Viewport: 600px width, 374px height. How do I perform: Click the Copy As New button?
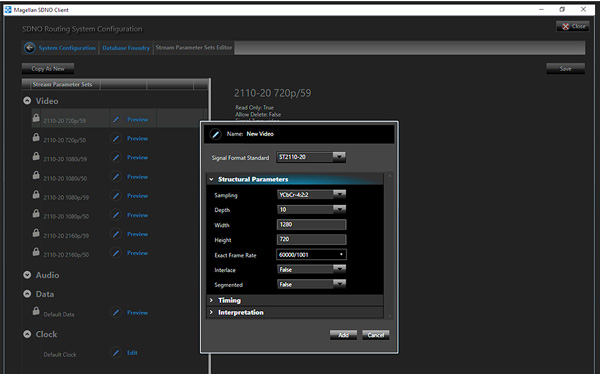[48, 69]
